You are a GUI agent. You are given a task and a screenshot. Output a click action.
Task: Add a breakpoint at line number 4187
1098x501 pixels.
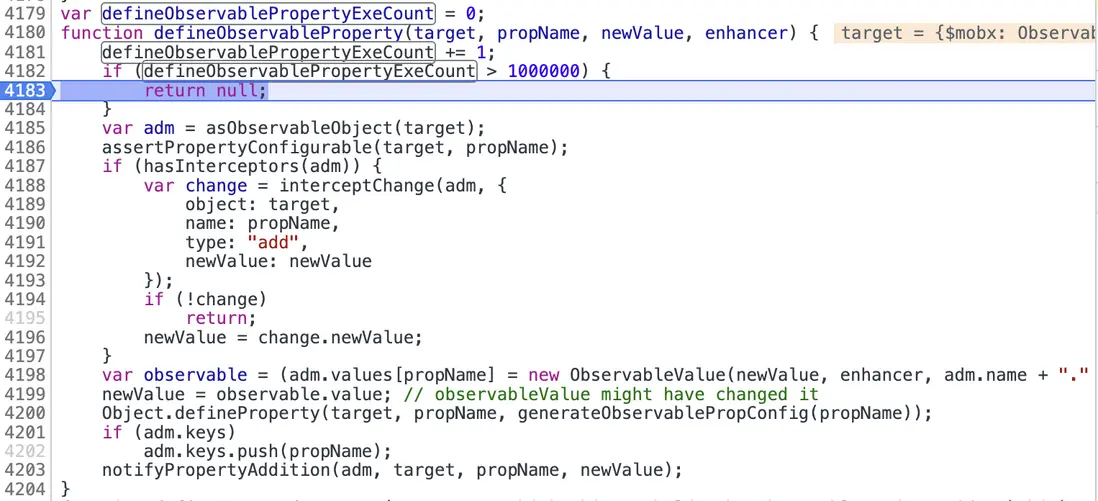point(25,167)
